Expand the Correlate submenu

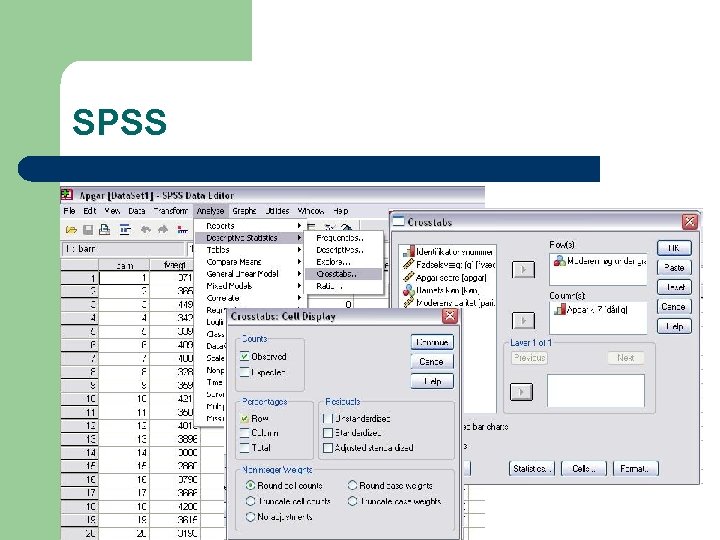pos(249,298)
